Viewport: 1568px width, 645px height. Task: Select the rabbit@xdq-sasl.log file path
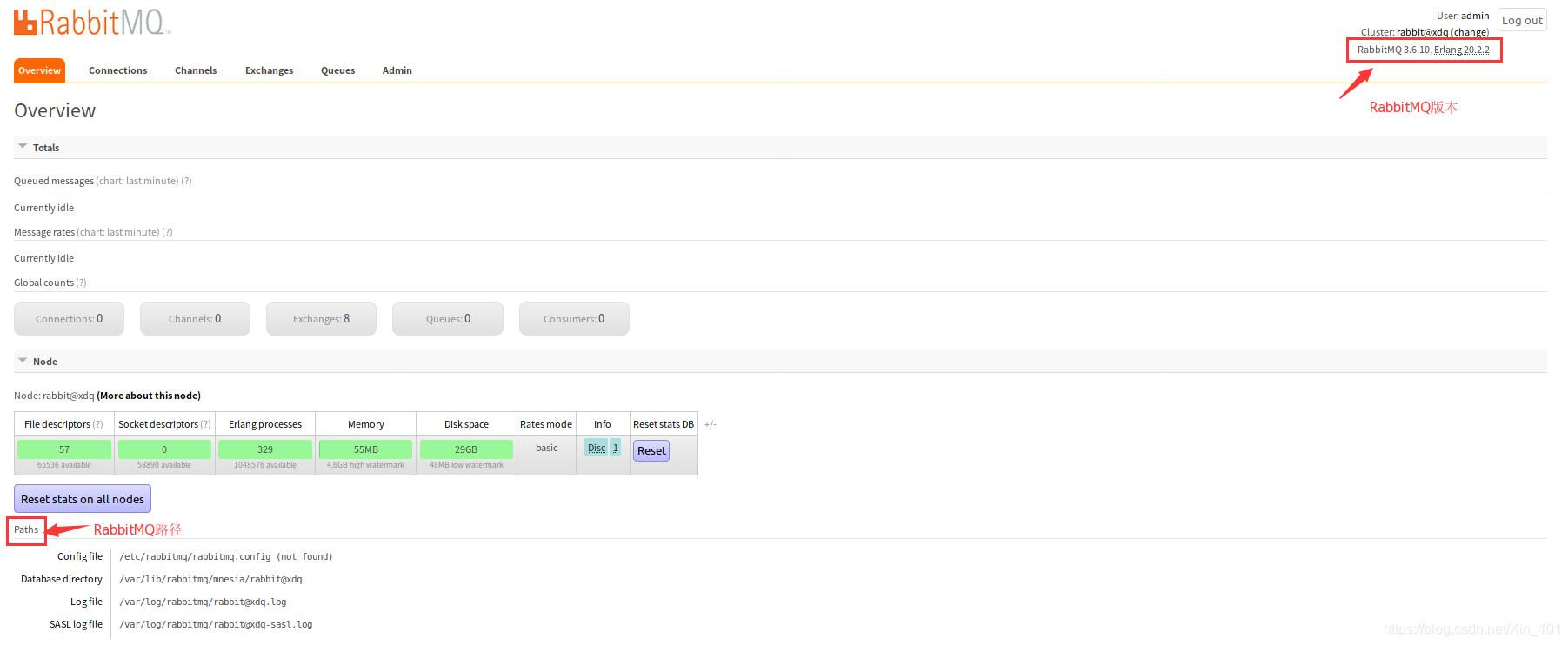coord(216,624)
